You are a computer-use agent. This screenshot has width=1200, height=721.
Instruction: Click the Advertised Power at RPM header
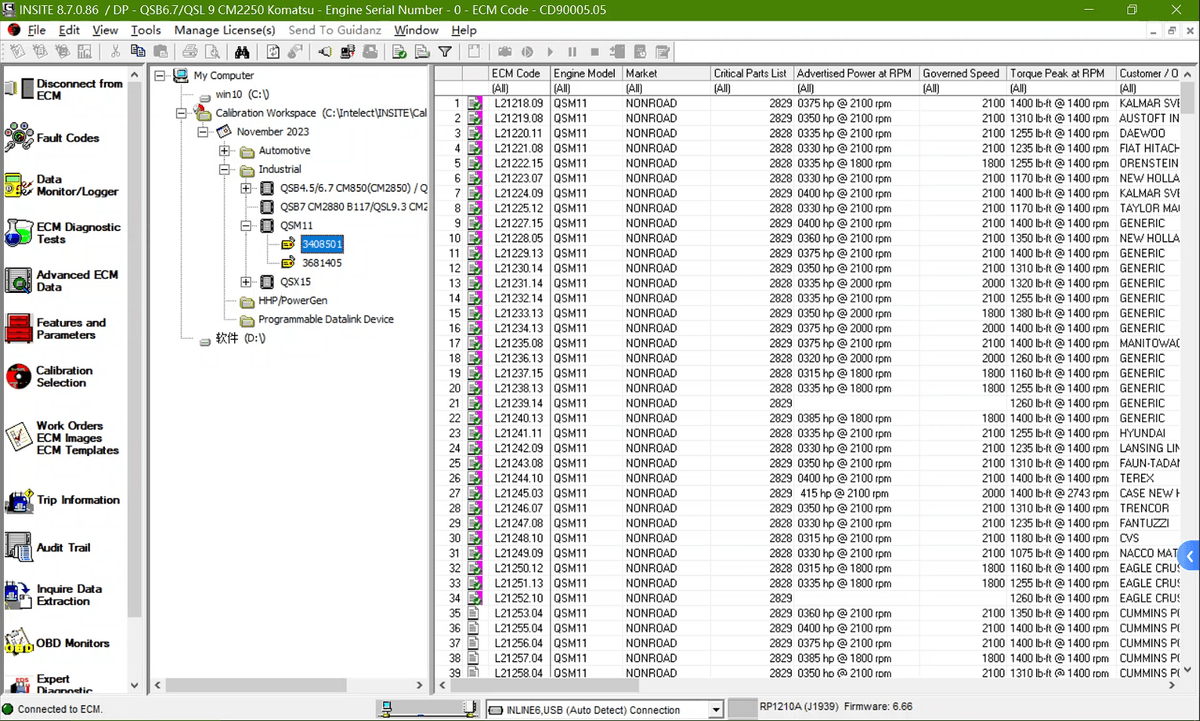(855, 73)
